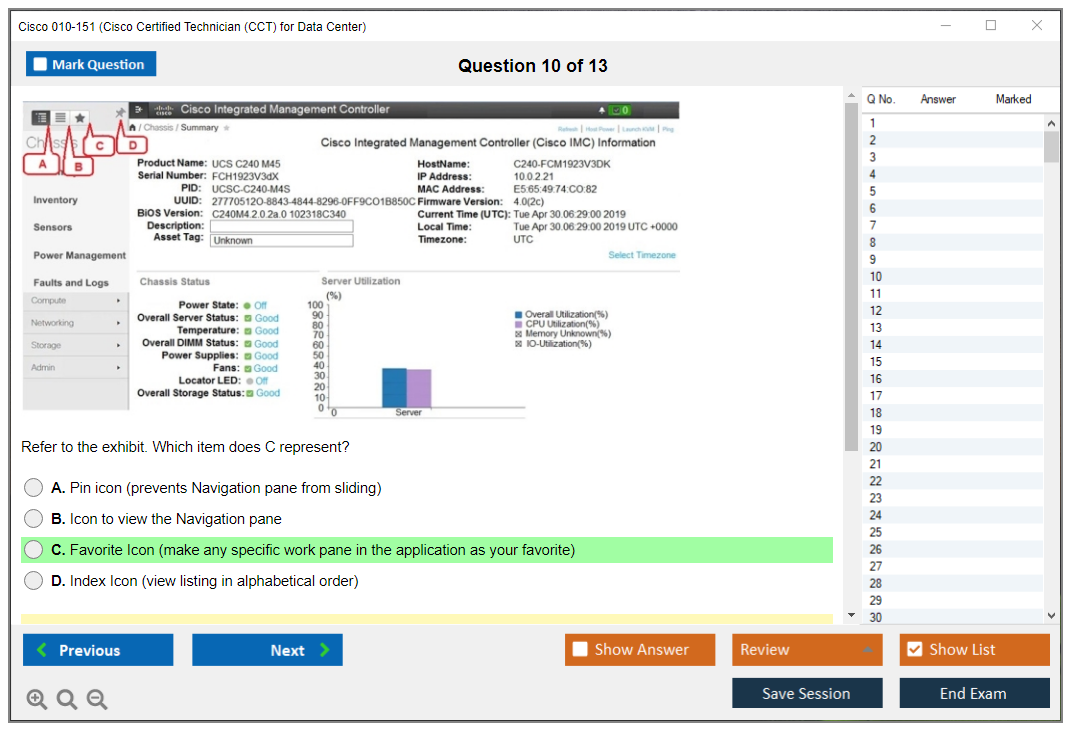This screenshot has width=1075, height=735.
Task: Choose answer D, the Index Icon option
Action: click(x=34, y=581)
